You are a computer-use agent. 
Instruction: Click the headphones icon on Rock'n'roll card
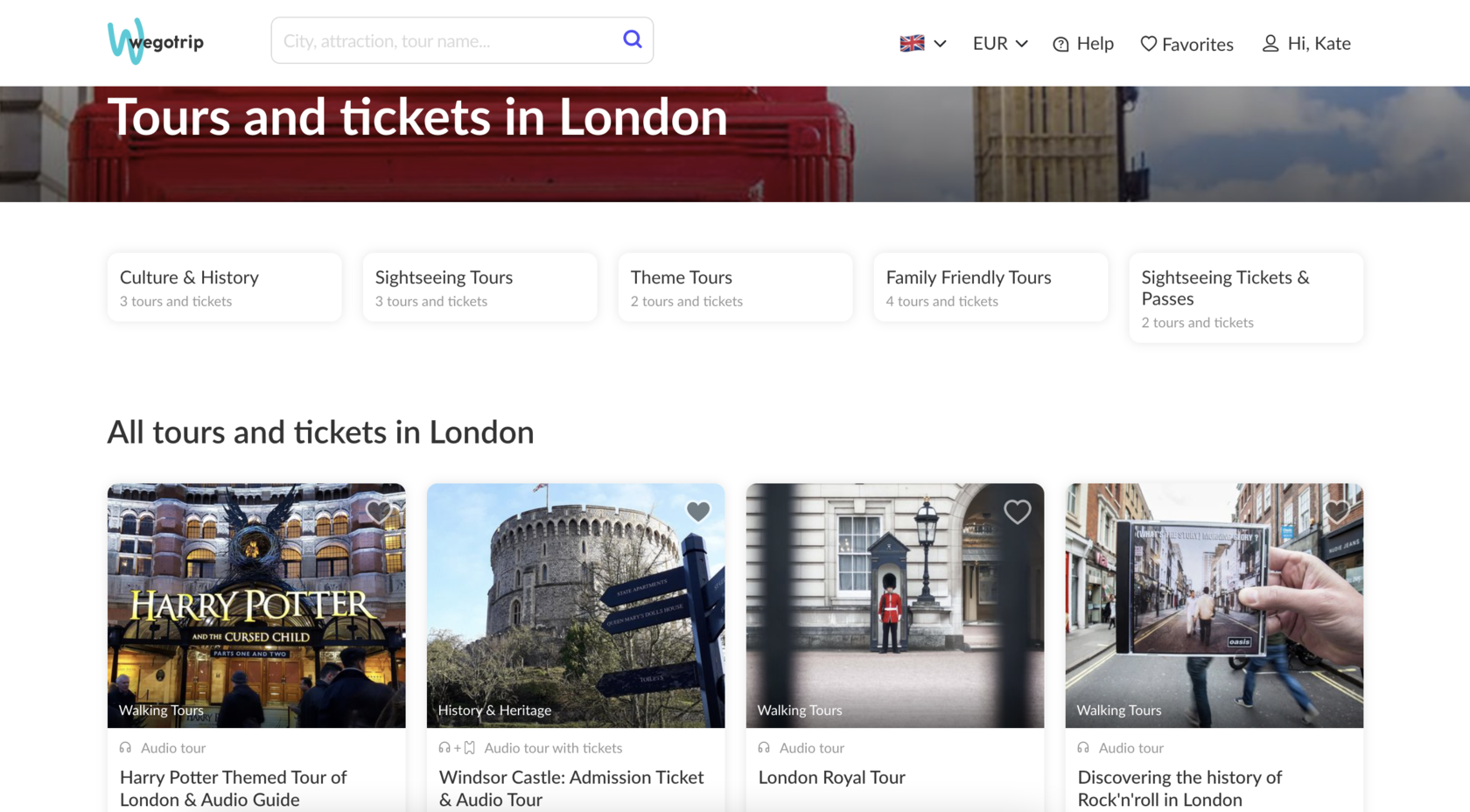1084,748
